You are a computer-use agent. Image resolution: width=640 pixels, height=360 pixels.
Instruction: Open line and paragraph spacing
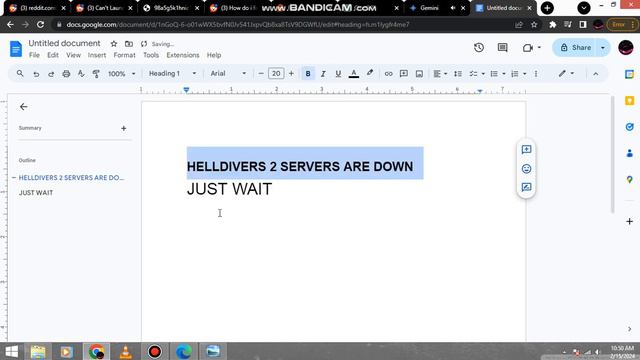click(x=458, y=74)
